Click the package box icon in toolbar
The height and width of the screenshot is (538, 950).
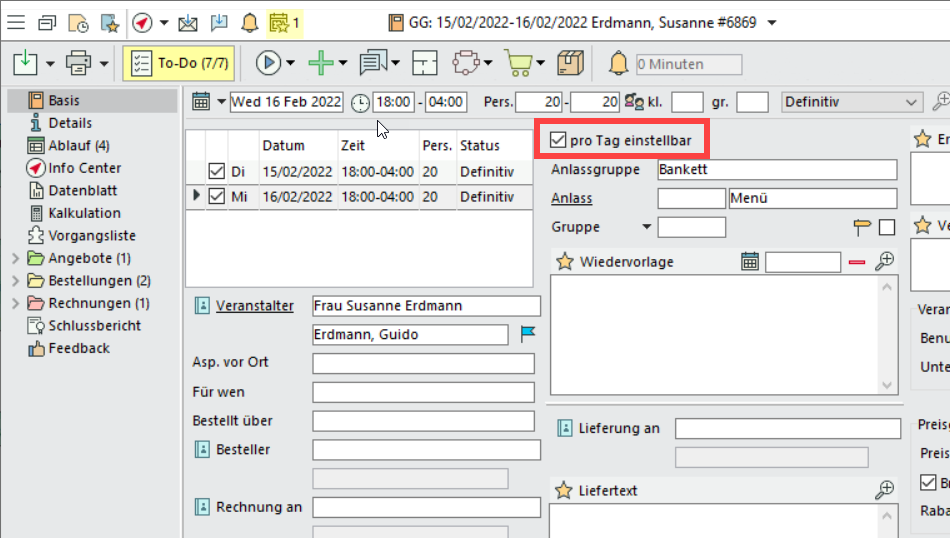pyautogui.click(x=570, y=63)
